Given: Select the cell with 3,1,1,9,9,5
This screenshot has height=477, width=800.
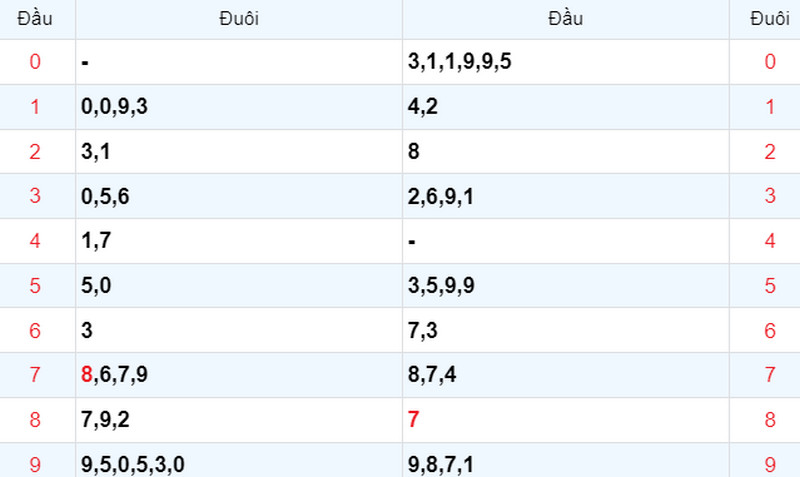Looking at the screenshot, I should tap(460, 62).
